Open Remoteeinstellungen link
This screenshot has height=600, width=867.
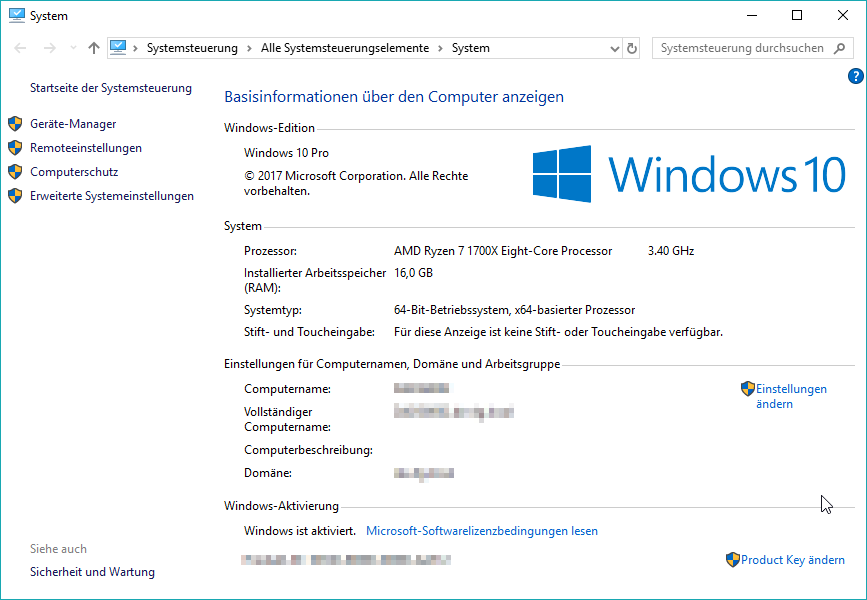click(x=86, y=148)
